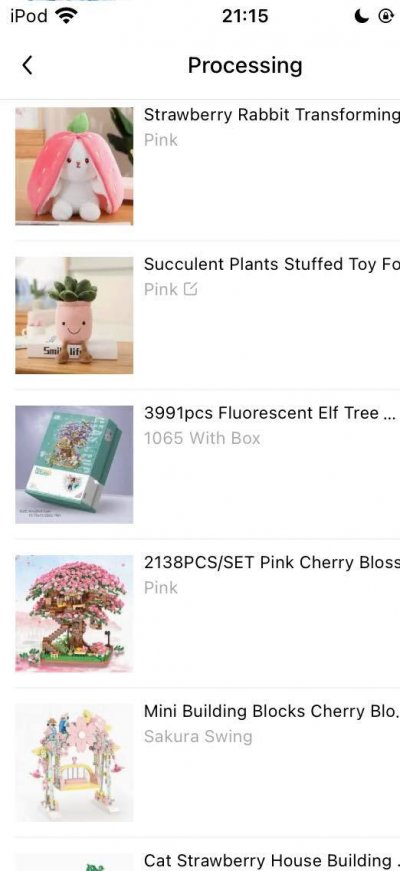Tap the Do Not Disturb moon icon

361,17
